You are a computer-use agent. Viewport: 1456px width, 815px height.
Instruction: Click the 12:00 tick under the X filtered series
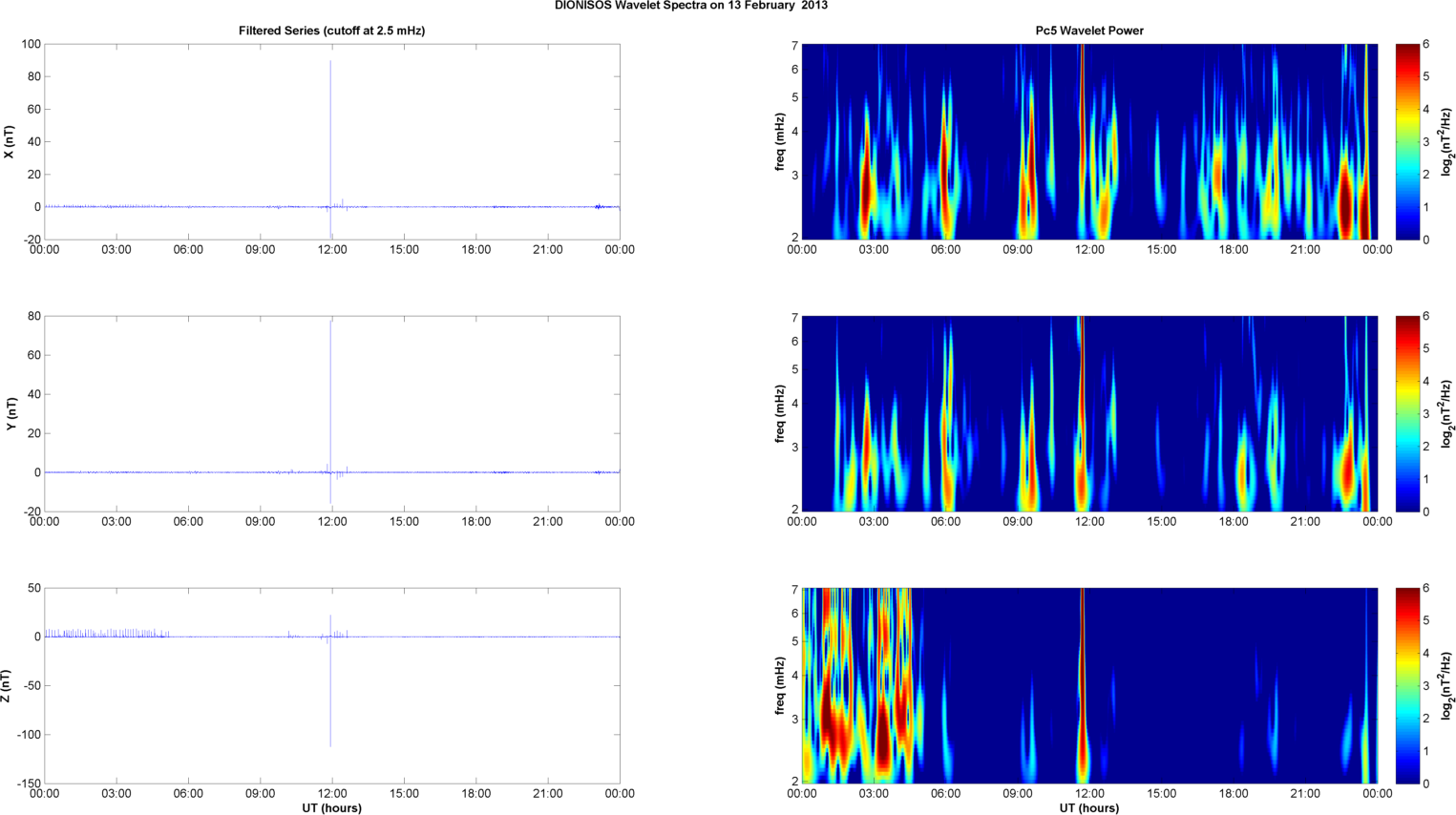tap(332, 250)
